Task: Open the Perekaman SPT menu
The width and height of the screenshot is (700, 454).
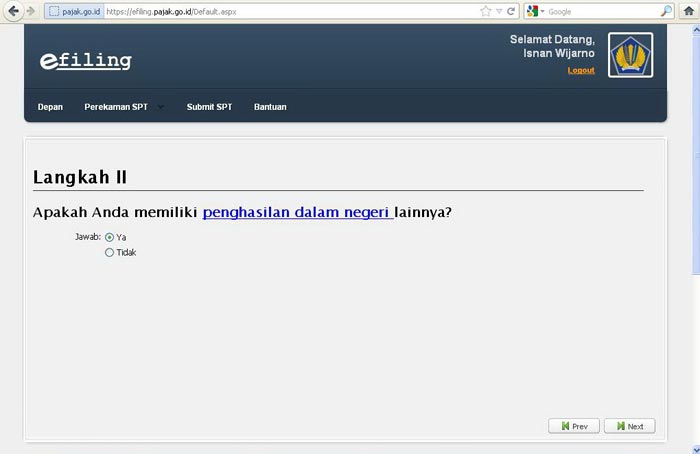Action: click(116, 107)
